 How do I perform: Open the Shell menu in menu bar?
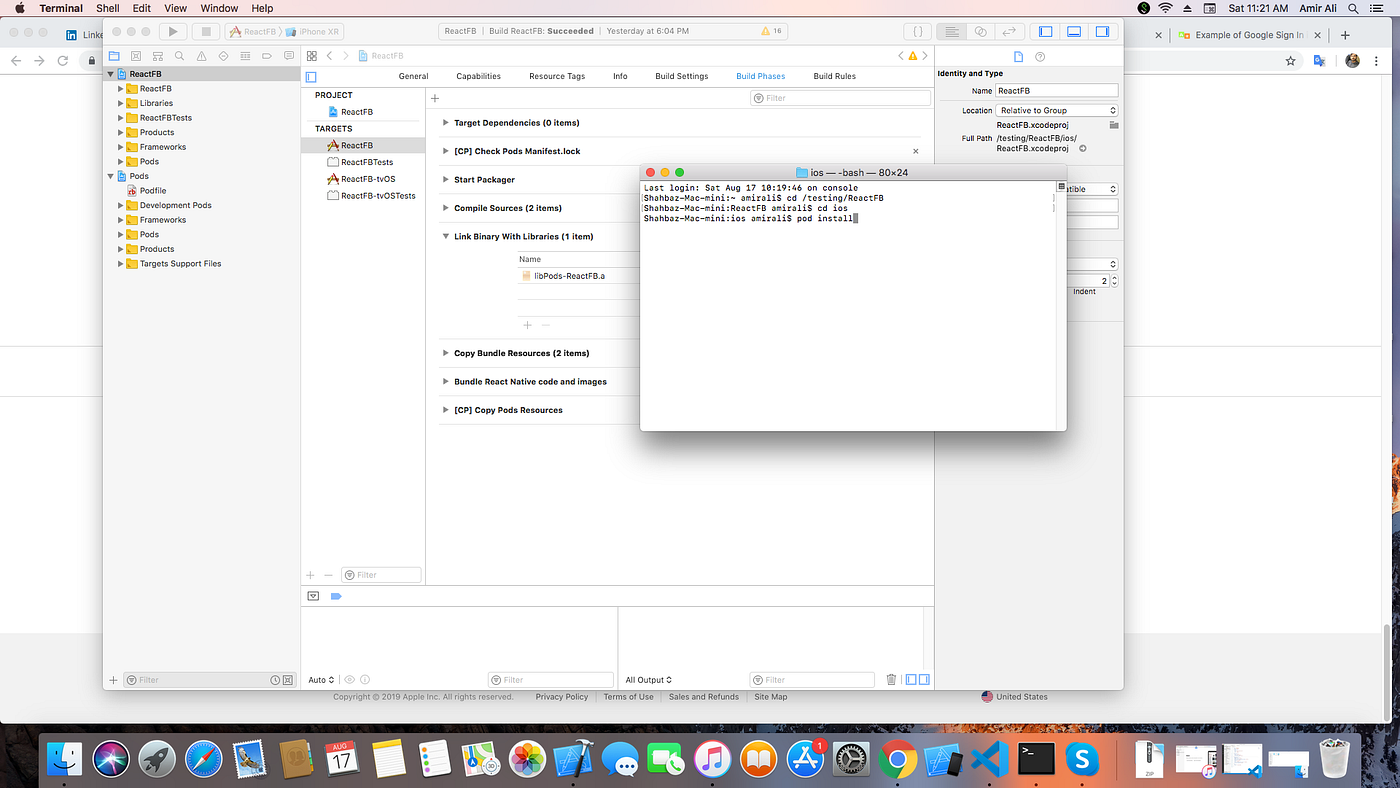[x=108, y=8]
